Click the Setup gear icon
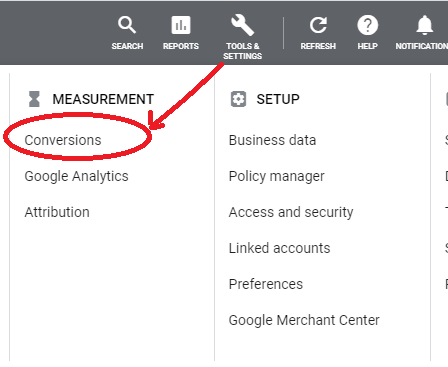 (238, 99)
